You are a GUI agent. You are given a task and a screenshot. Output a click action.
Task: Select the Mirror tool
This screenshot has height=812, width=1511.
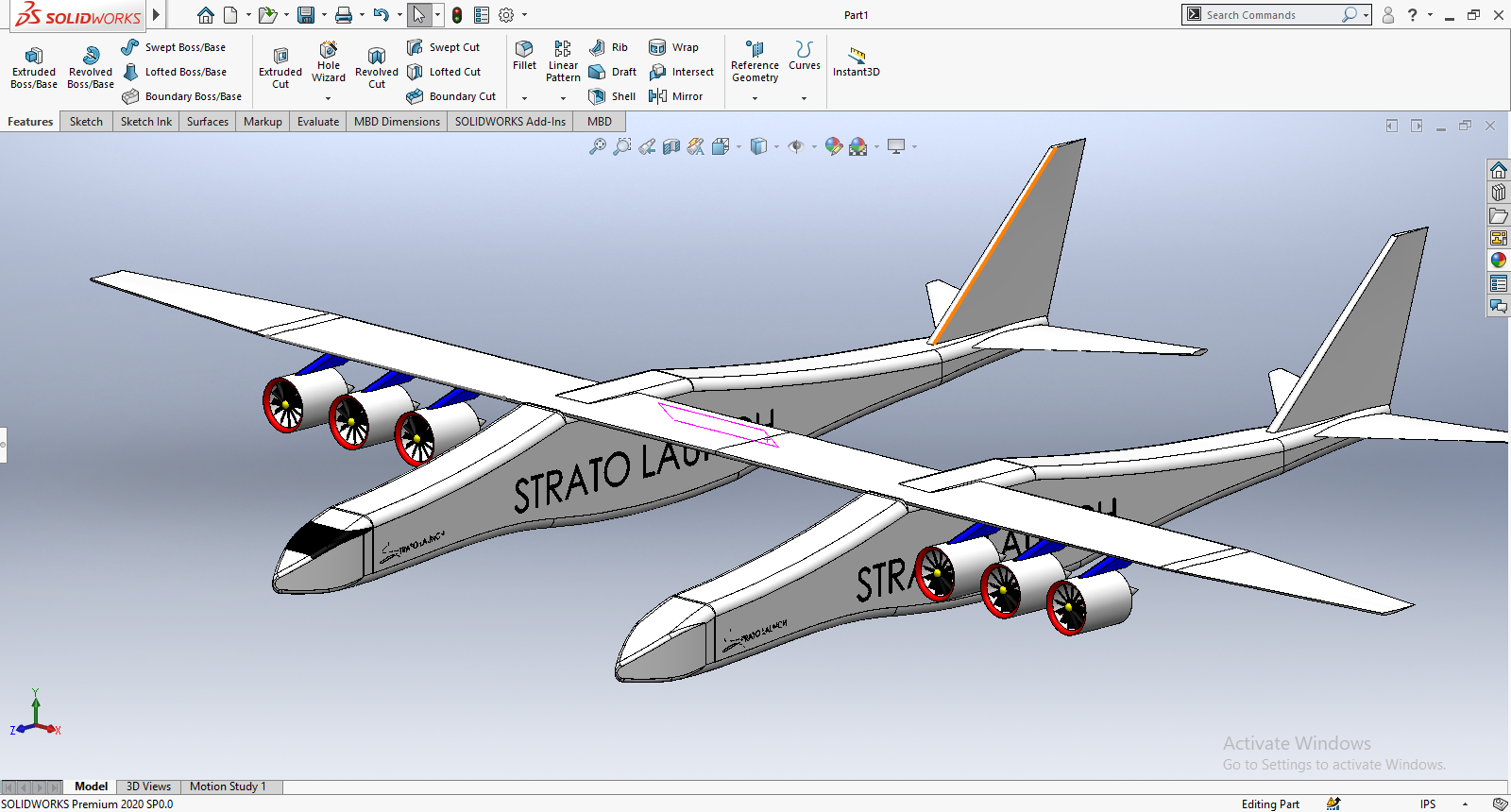[675, 96]
